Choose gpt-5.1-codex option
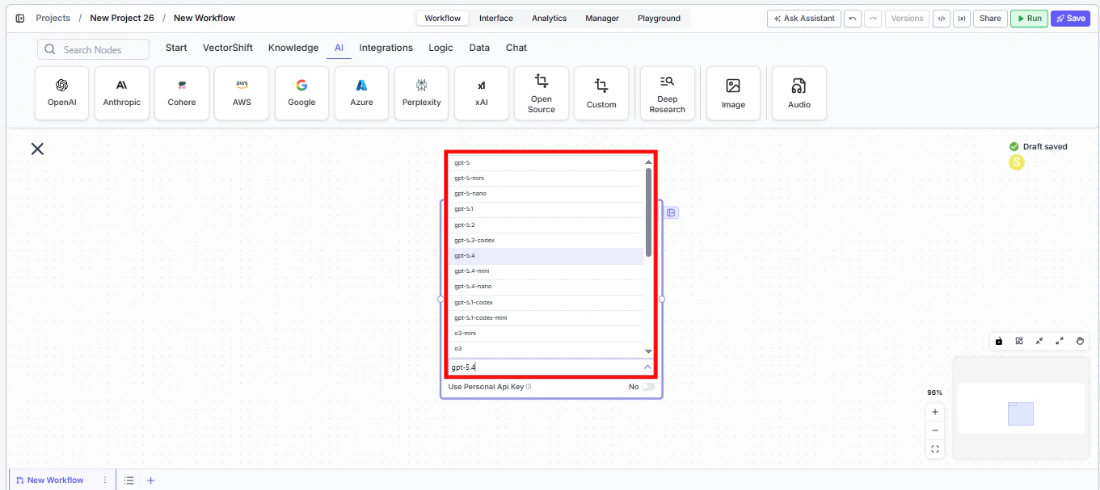This screenshot has height=490, width=1100. pyautogui.click(x=546, y=303)
